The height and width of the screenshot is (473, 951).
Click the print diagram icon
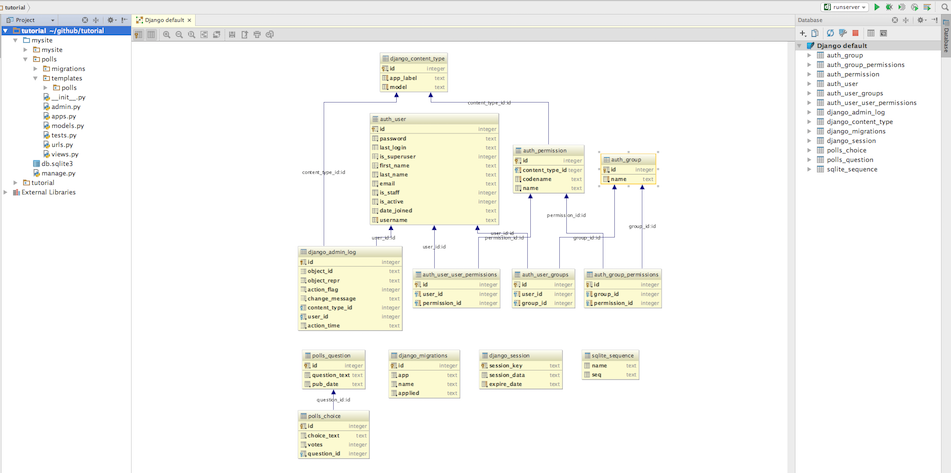(257, 35)
